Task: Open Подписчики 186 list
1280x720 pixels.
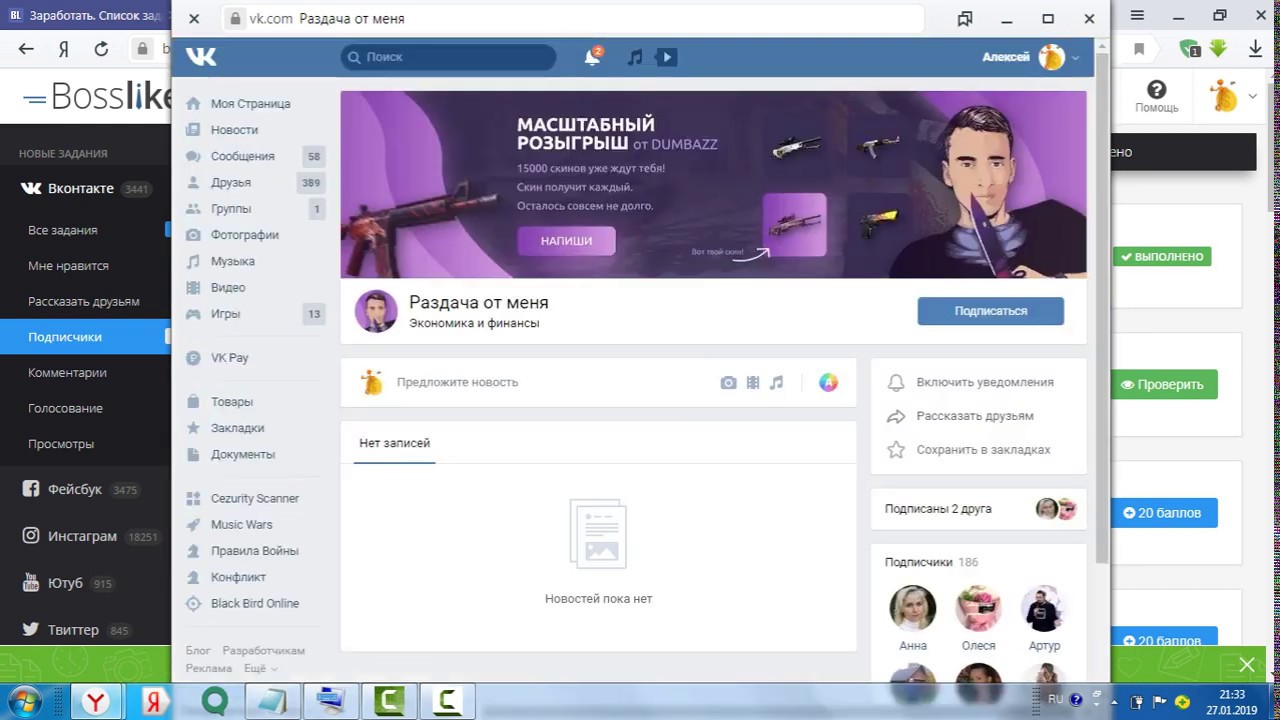Action: [931, 562]
